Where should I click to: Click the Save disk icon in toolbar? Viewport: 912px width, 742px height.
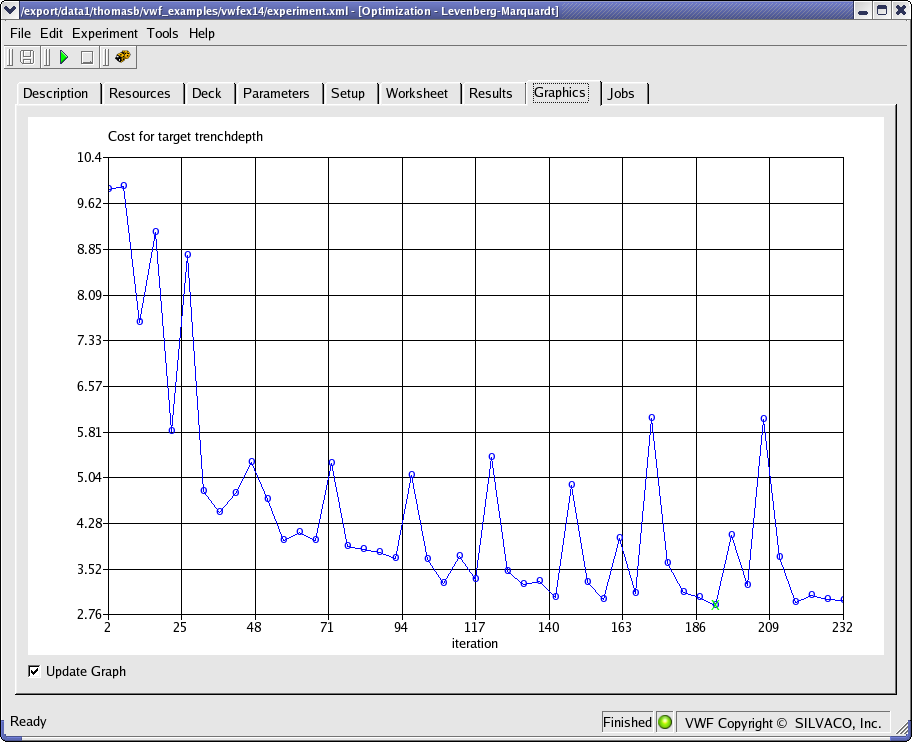[27, 57]
